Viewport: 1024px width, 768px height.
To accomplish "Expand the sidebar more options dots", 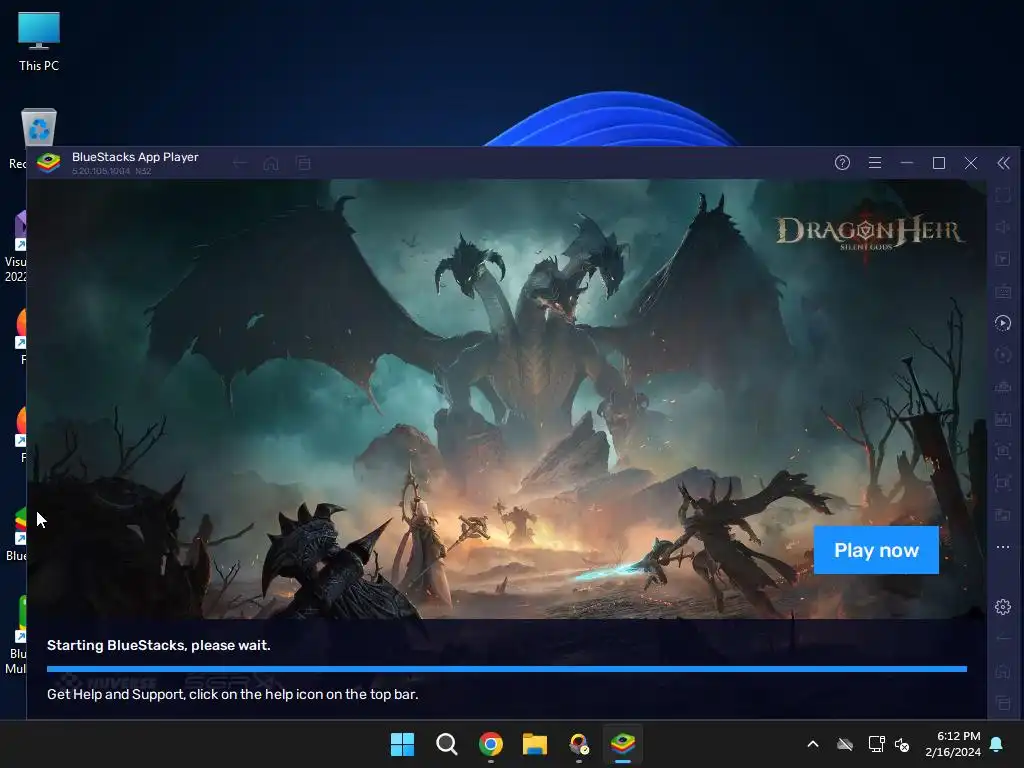I will 1003,547.
